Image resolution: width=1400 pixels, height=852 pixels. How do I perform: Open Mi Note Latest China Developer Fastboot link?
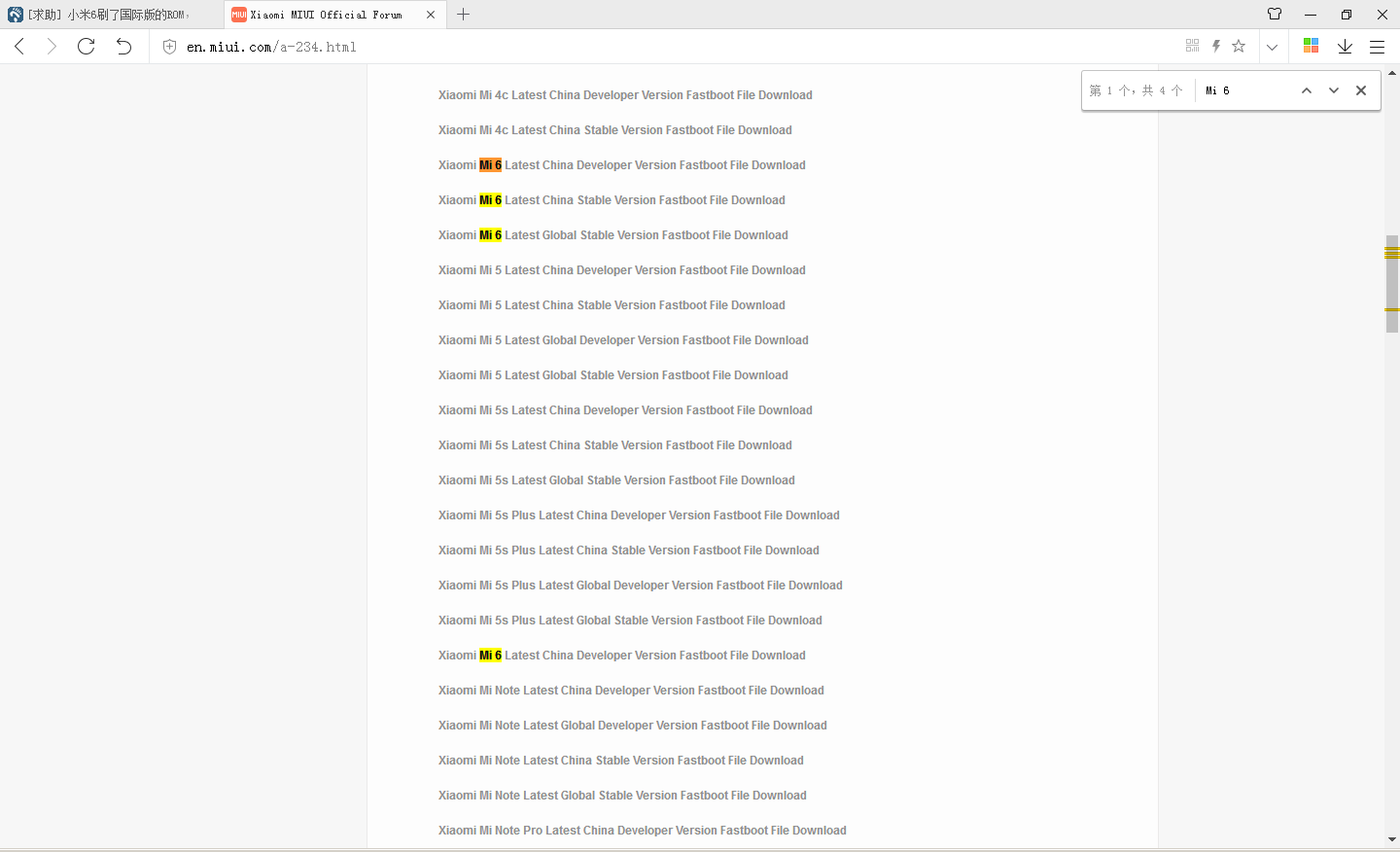click(x=631, y=691)
